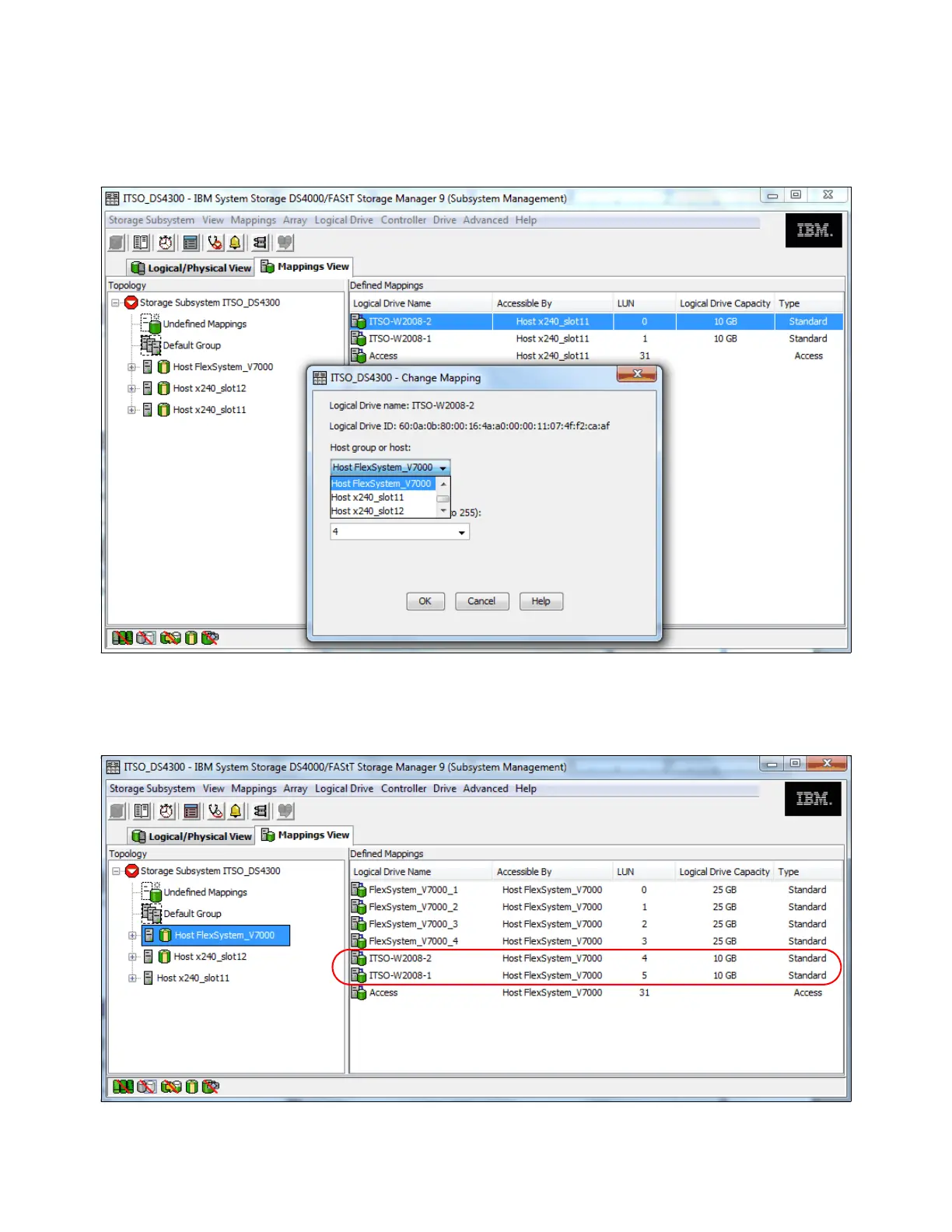
Task: Click the clock monitor icon in the upper window toolbar
Action: [166, 243]
